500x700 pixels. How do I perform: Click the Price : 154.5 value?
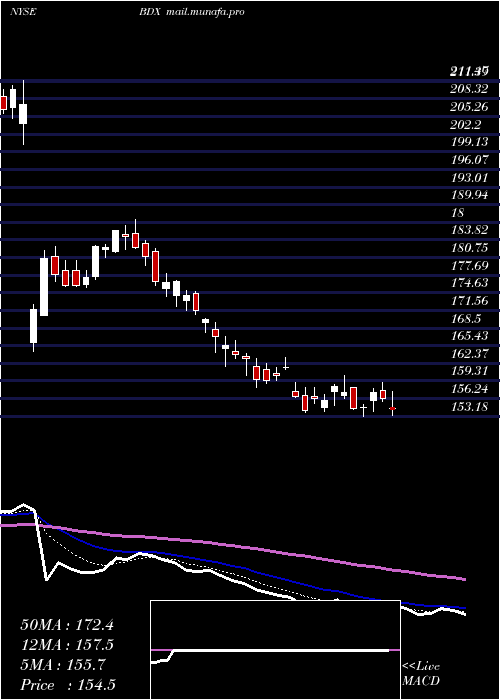68,685
